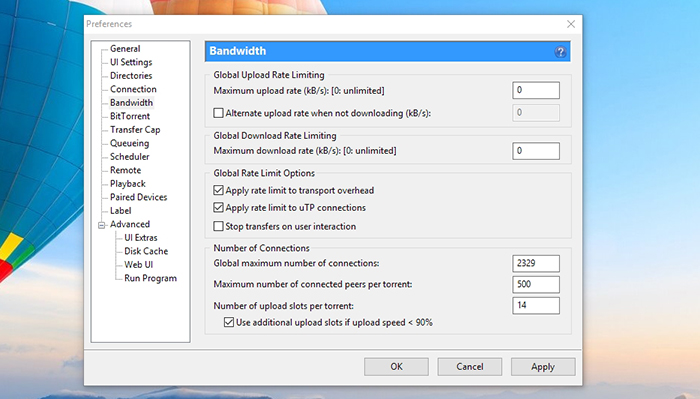Open Transfer Cap settings

click(x=135, y=129)
